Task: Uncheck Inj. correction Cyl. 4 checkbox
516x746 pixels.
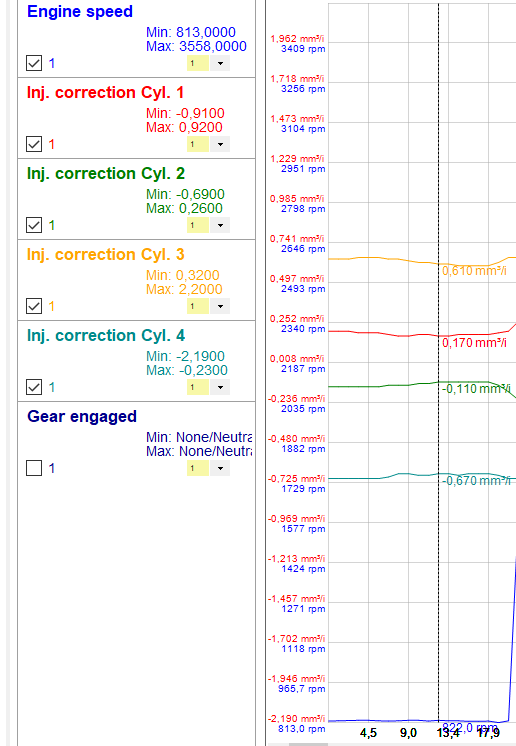Action: [34, 387]
